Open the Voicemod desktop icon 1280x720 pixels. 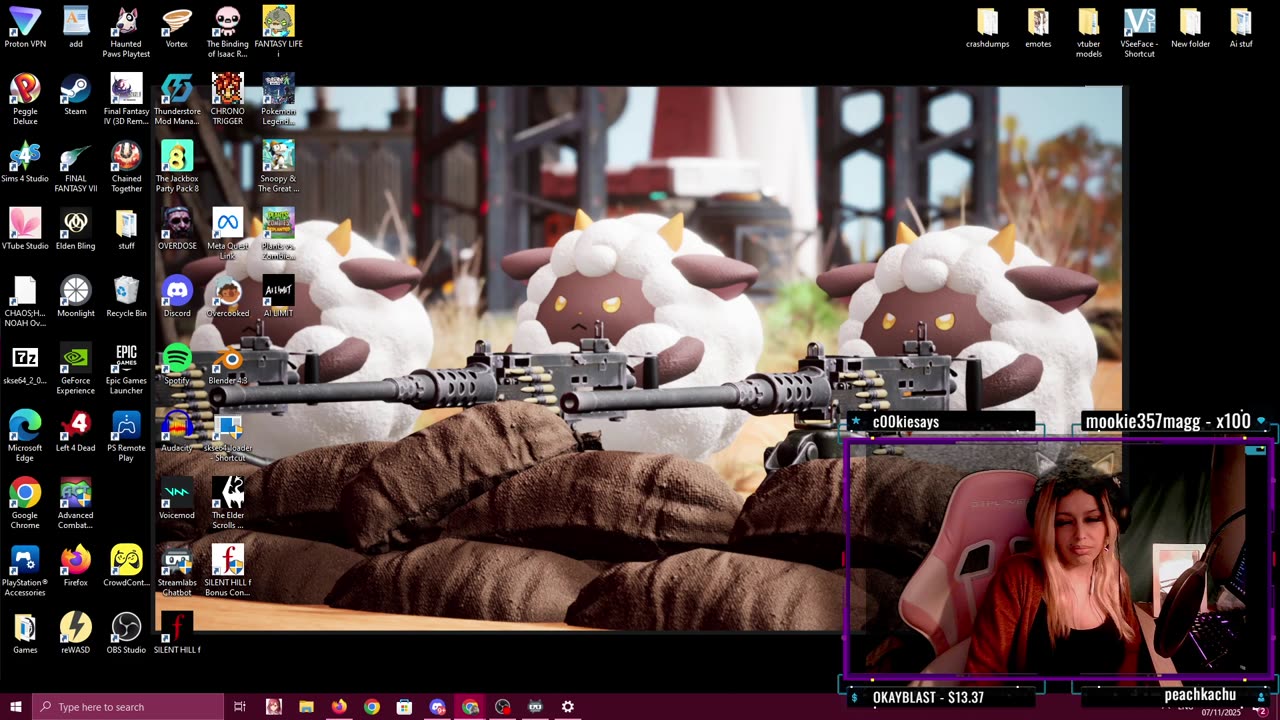[177, 499]
